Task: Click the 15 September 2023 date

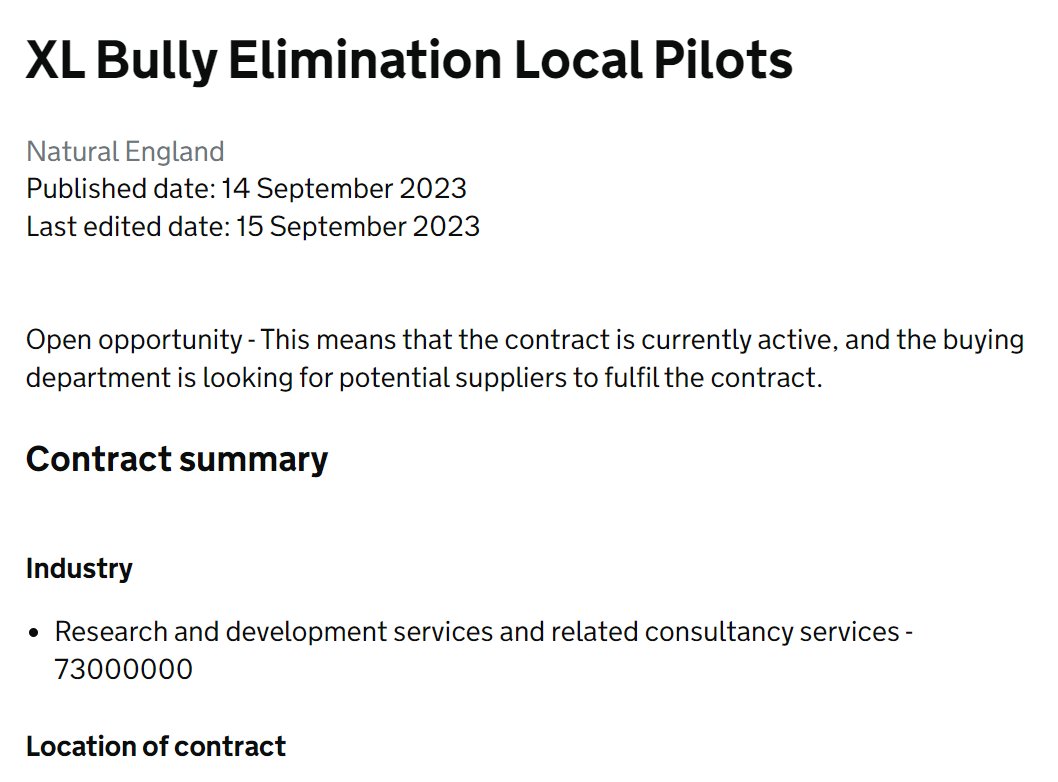Action: (358, 227)
